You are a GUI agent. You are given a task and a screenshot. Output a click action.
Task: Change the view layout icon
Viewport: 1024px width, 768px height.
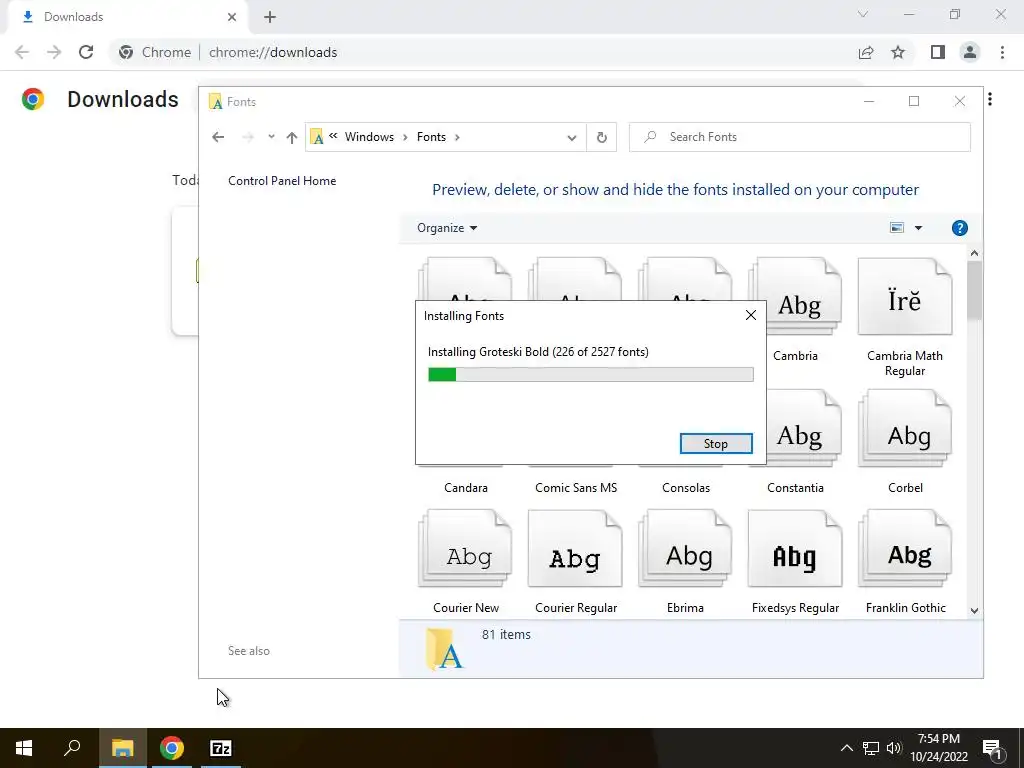point(897,228)
